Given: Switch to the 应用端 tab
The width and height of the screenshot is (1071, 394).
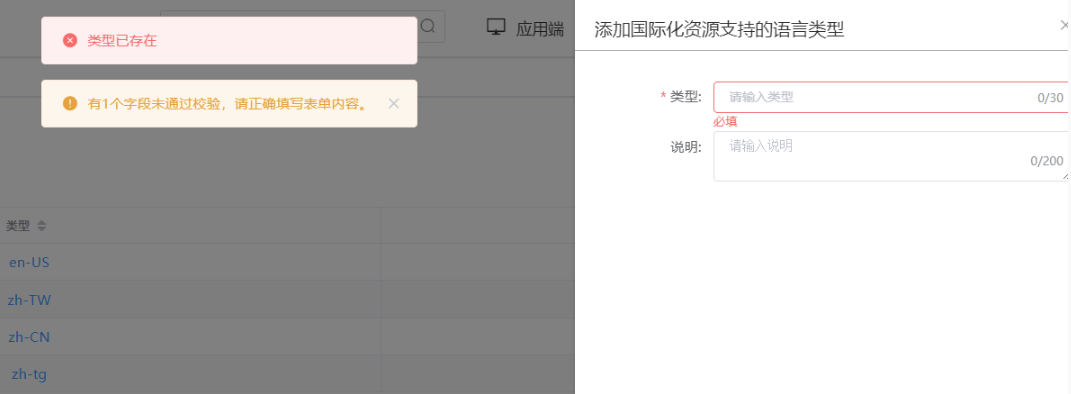Looking at the screenshot, I should [525, 28].
